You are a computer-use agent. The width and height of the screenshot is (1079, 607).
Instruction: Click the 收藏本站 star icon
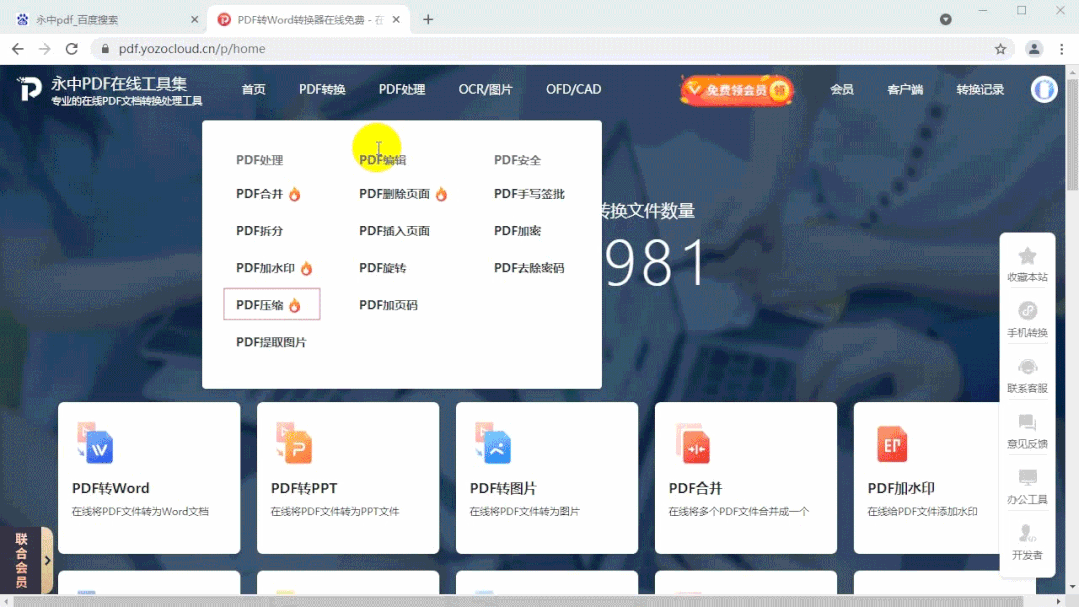click(x=1027, y=258)
